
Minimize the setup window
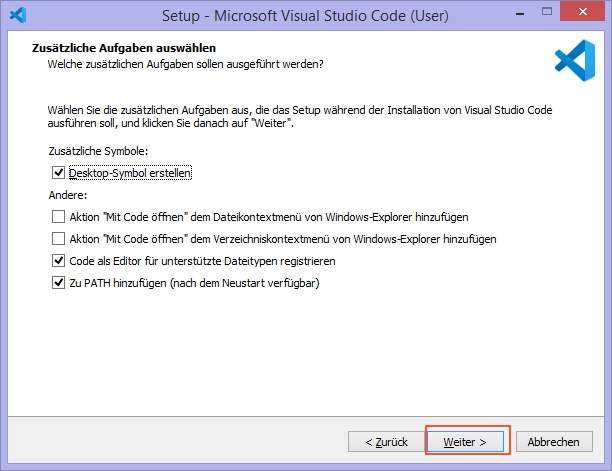520,14
